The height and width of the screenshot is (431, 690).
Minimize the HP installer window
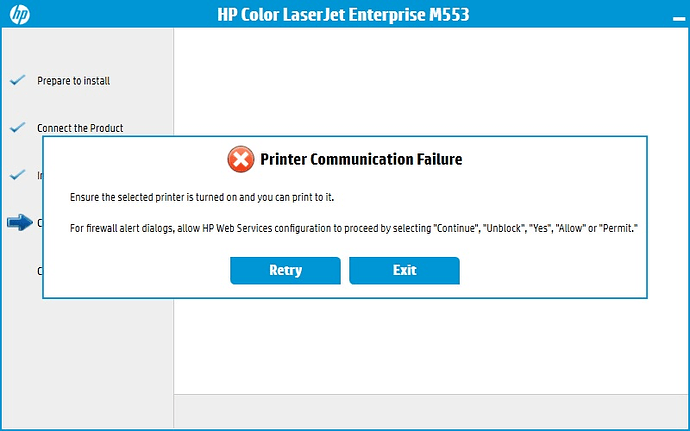pos(679,18)
